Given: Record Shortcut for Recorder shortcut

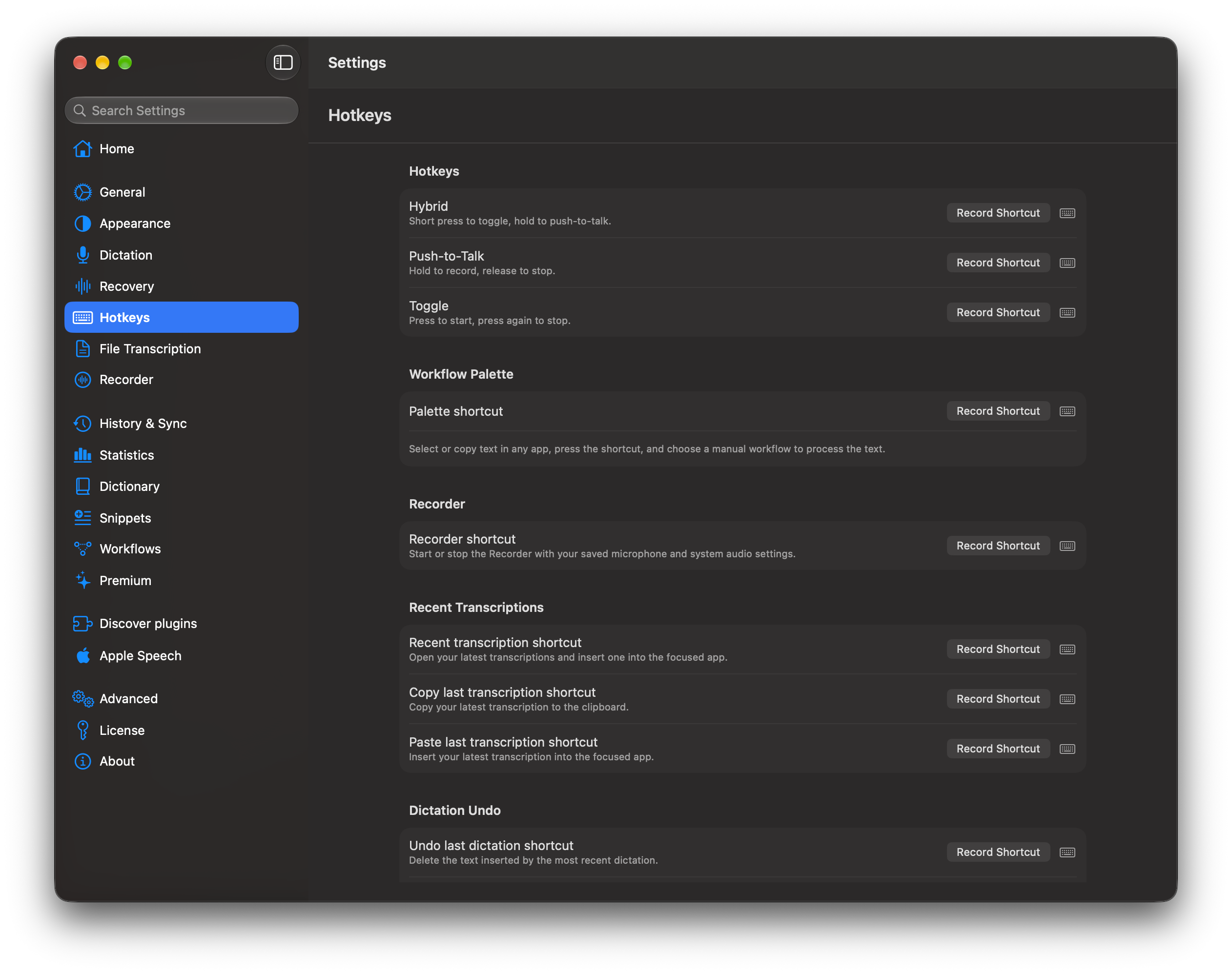Looking at the screenshot, I should point(998,545).
